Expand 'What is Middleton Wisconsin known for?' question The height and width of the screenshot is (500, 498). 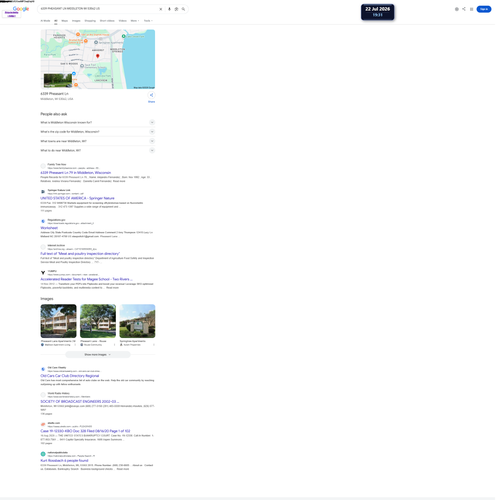98,122
